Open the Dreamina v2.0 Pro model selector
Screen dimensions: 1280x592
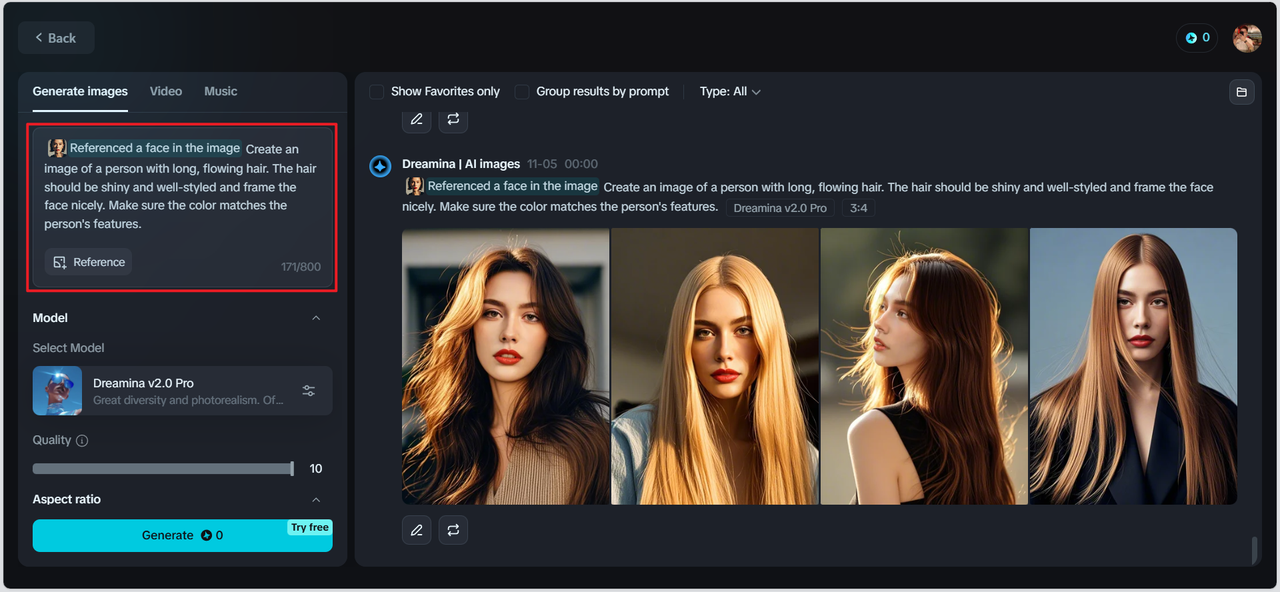[182, 390]
